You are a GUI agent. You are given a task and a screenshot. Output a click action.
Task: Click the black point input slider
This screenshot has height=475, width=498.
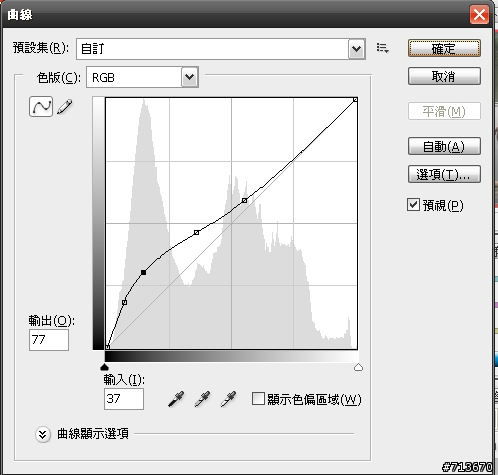coord(104,367)
